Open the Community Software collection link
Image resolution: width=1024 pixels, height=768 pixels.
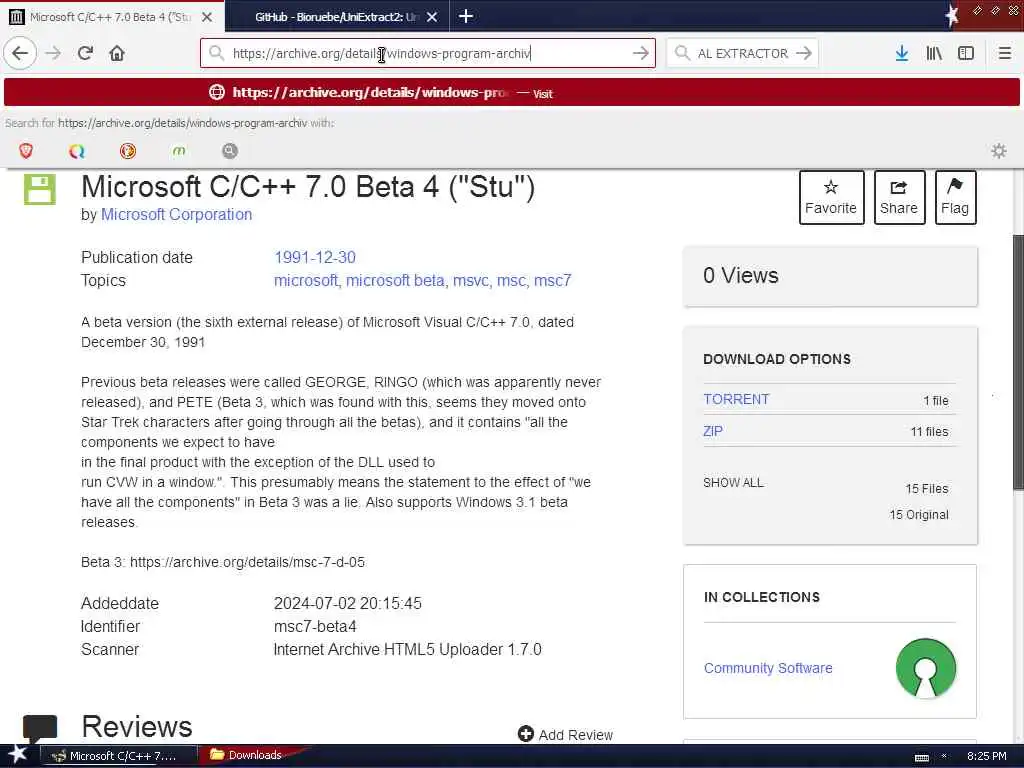768,668
